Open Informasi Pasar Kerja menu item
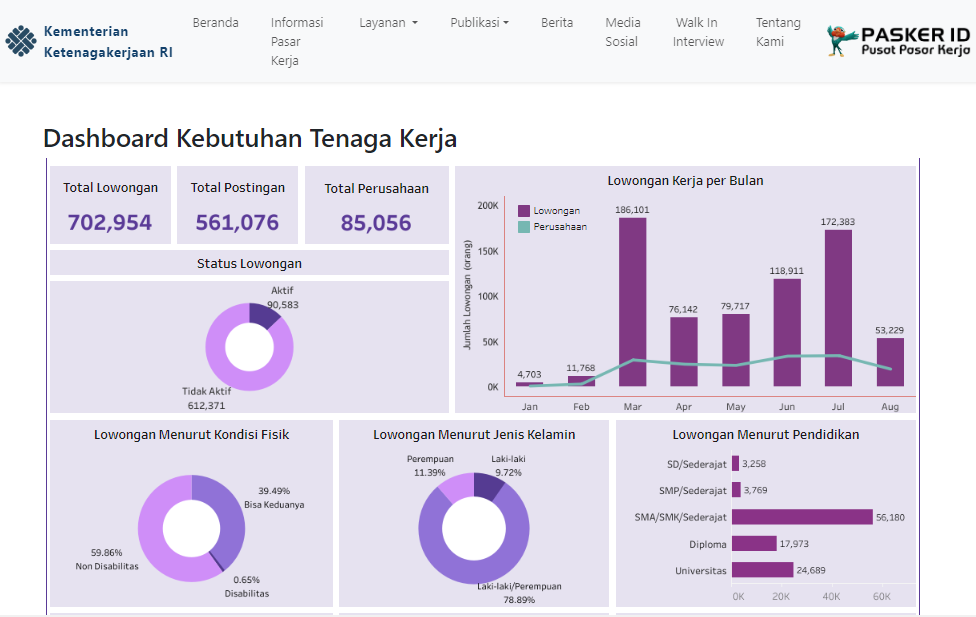Screen dimensions: 976x617 [297, 41]
